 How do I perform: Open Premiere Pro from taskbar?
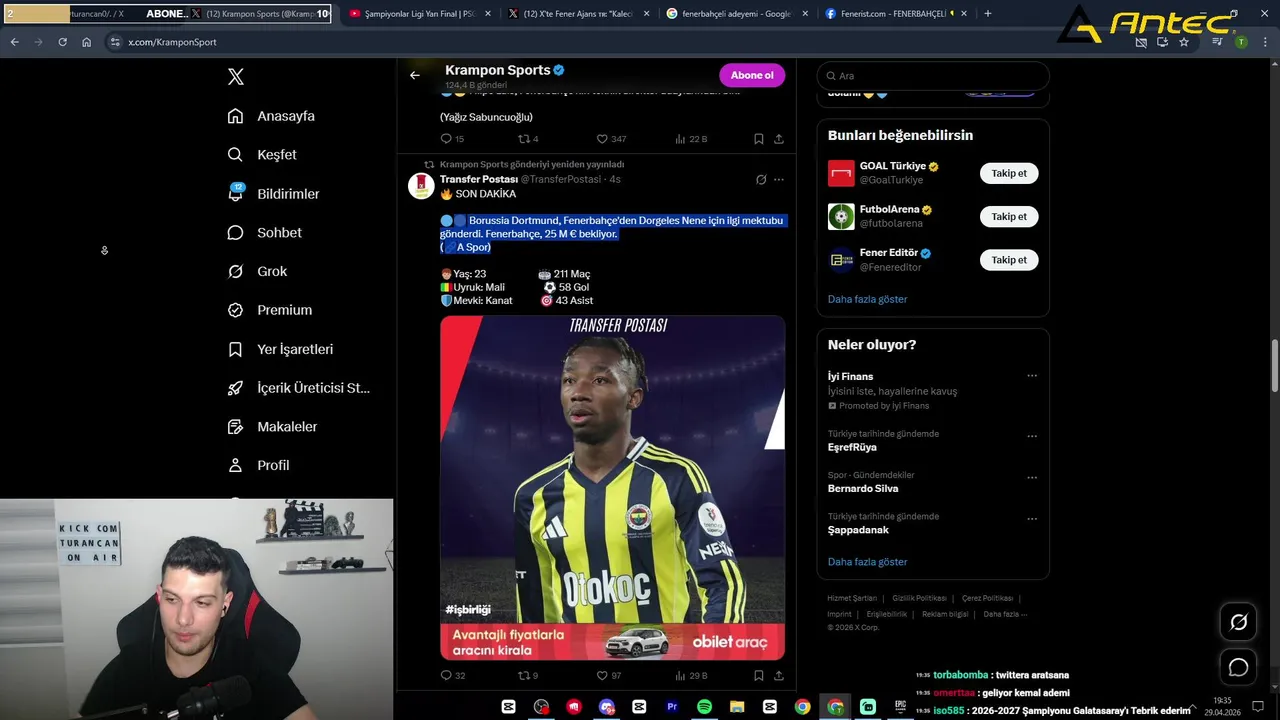coord(672,707)
